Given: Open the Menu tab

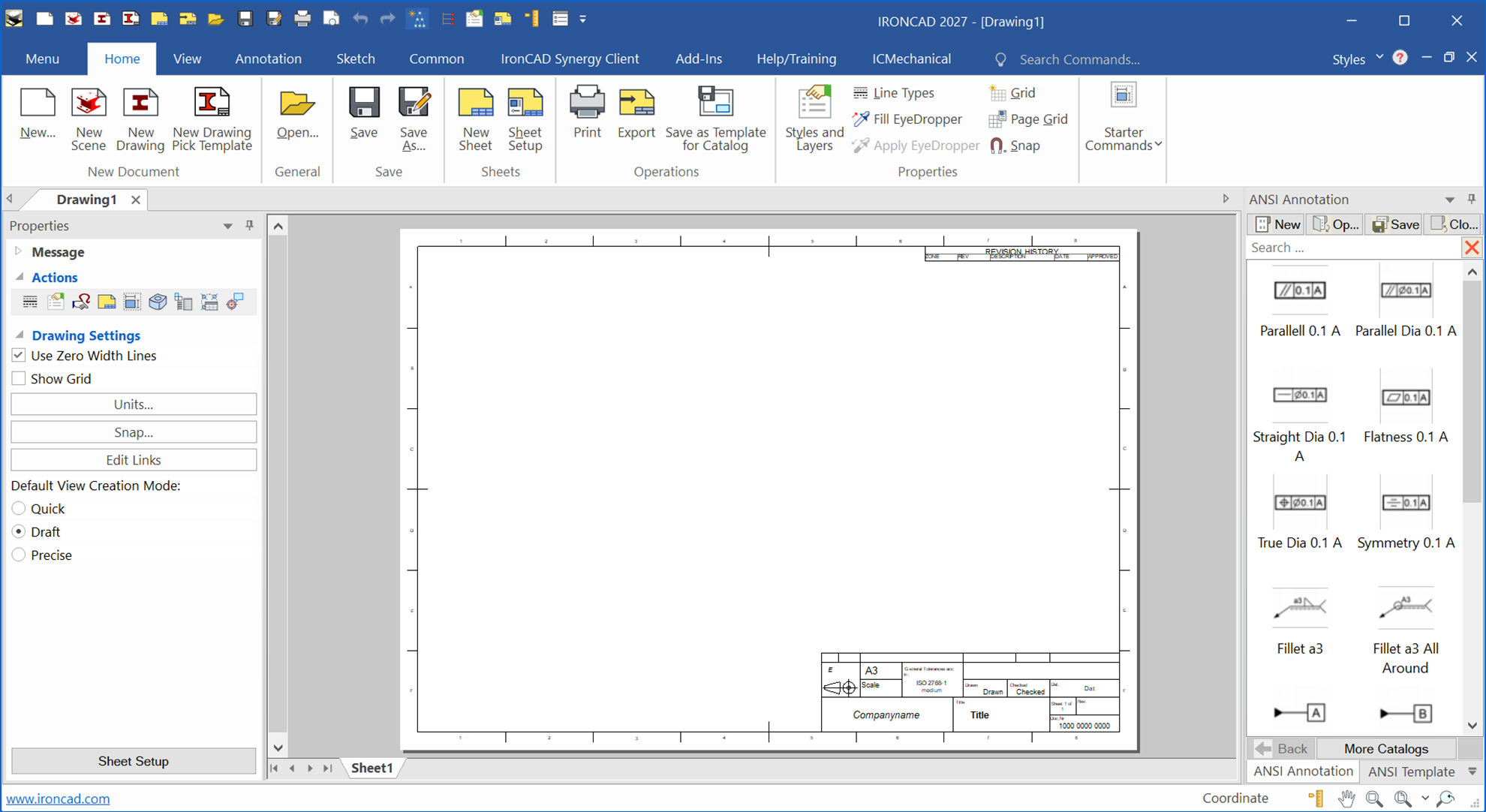Looking at the screenshot, I should 42,59.
